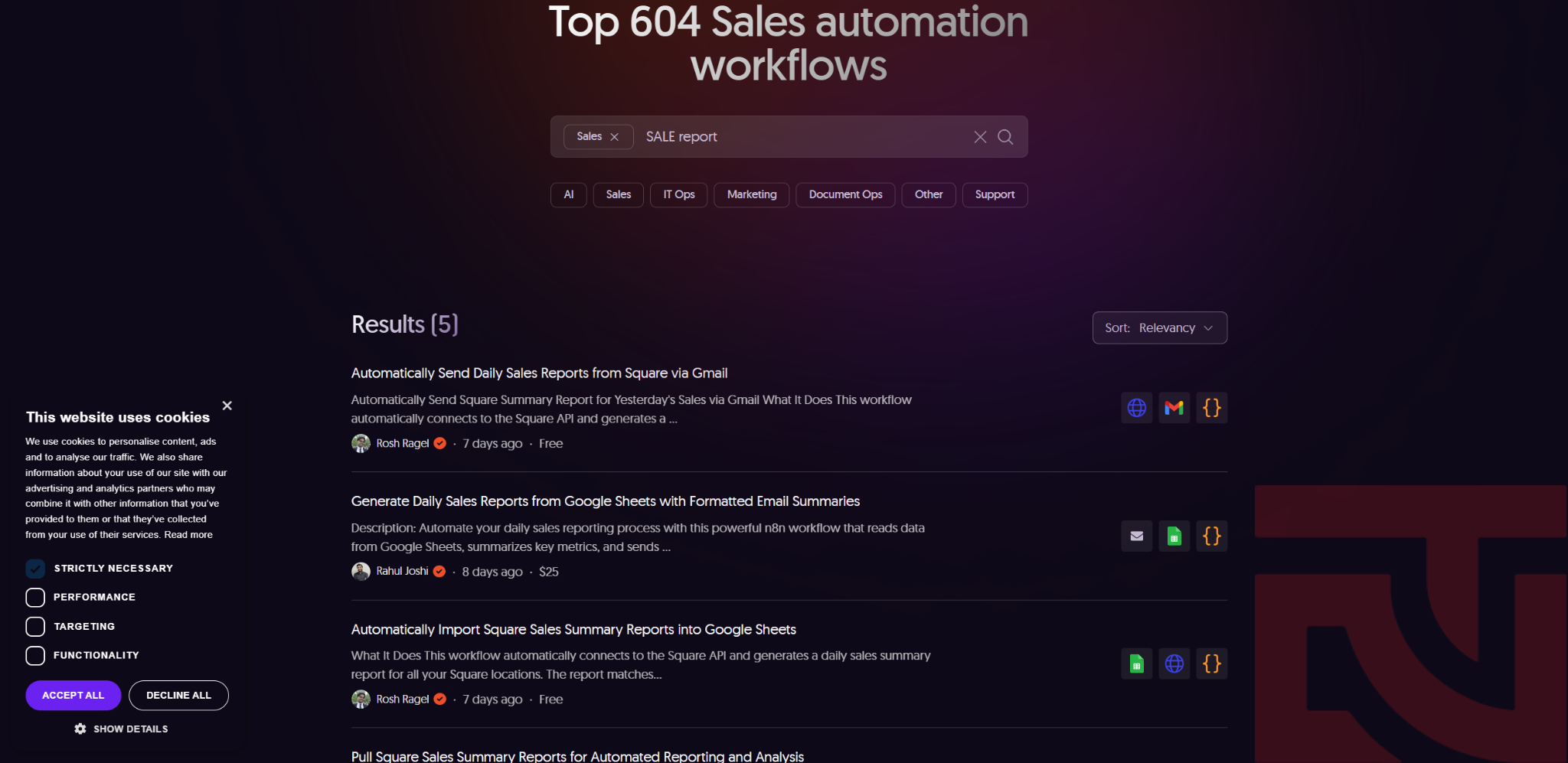Remove the Sales filter tag
Viewport: 1568px width, 763px height.
pos(614,137)
